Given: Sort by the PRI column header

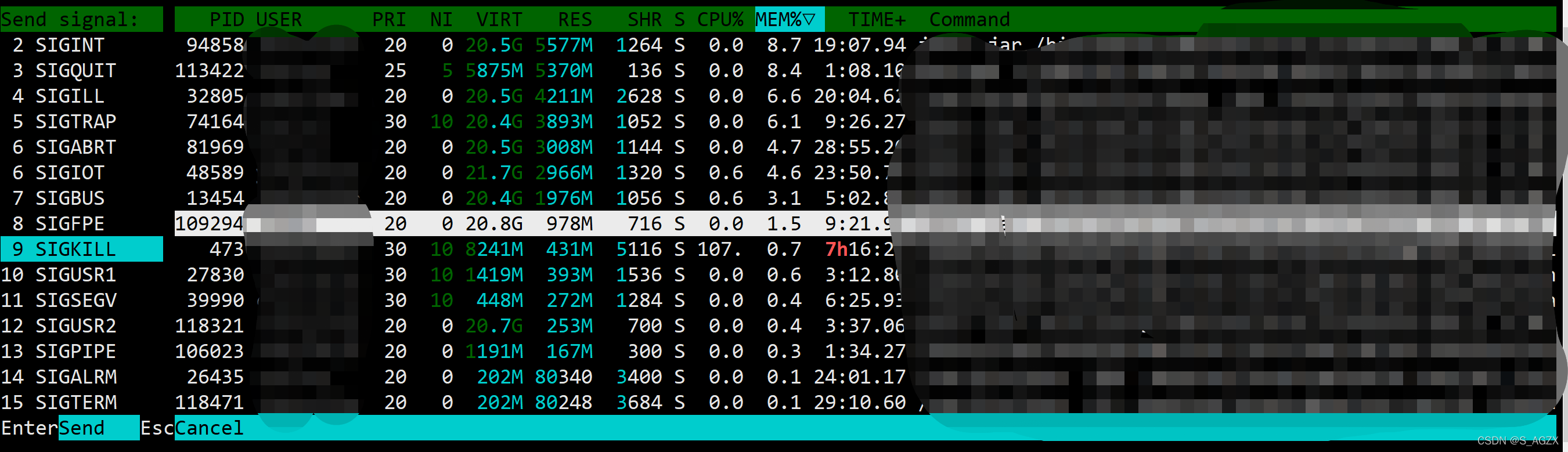Looking at the screenshot, I should tap(389, 20).
